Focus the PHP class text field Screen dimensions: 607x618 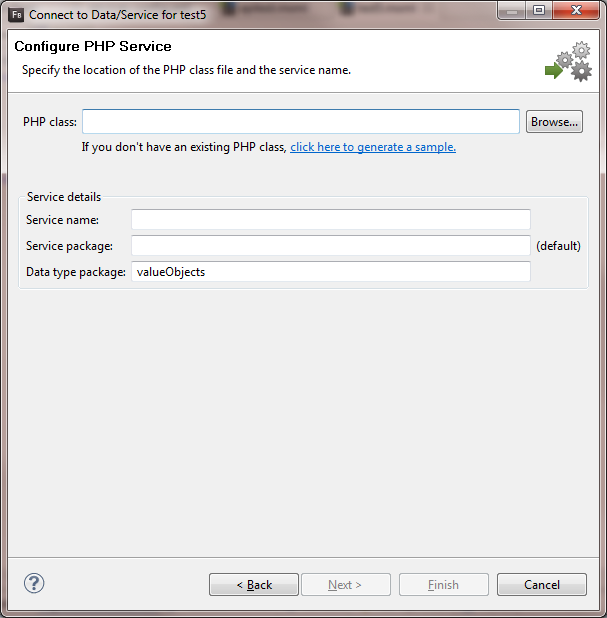[300, 122]
